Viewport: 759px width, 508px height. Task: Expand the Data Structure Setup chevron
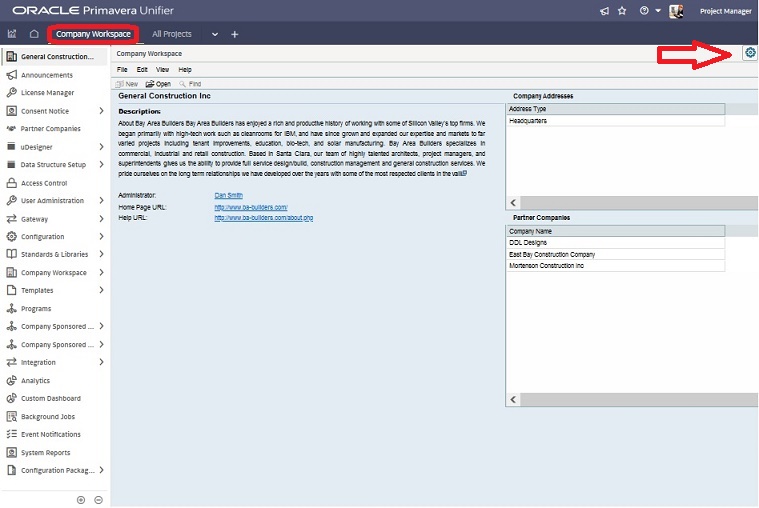(101, 165)
